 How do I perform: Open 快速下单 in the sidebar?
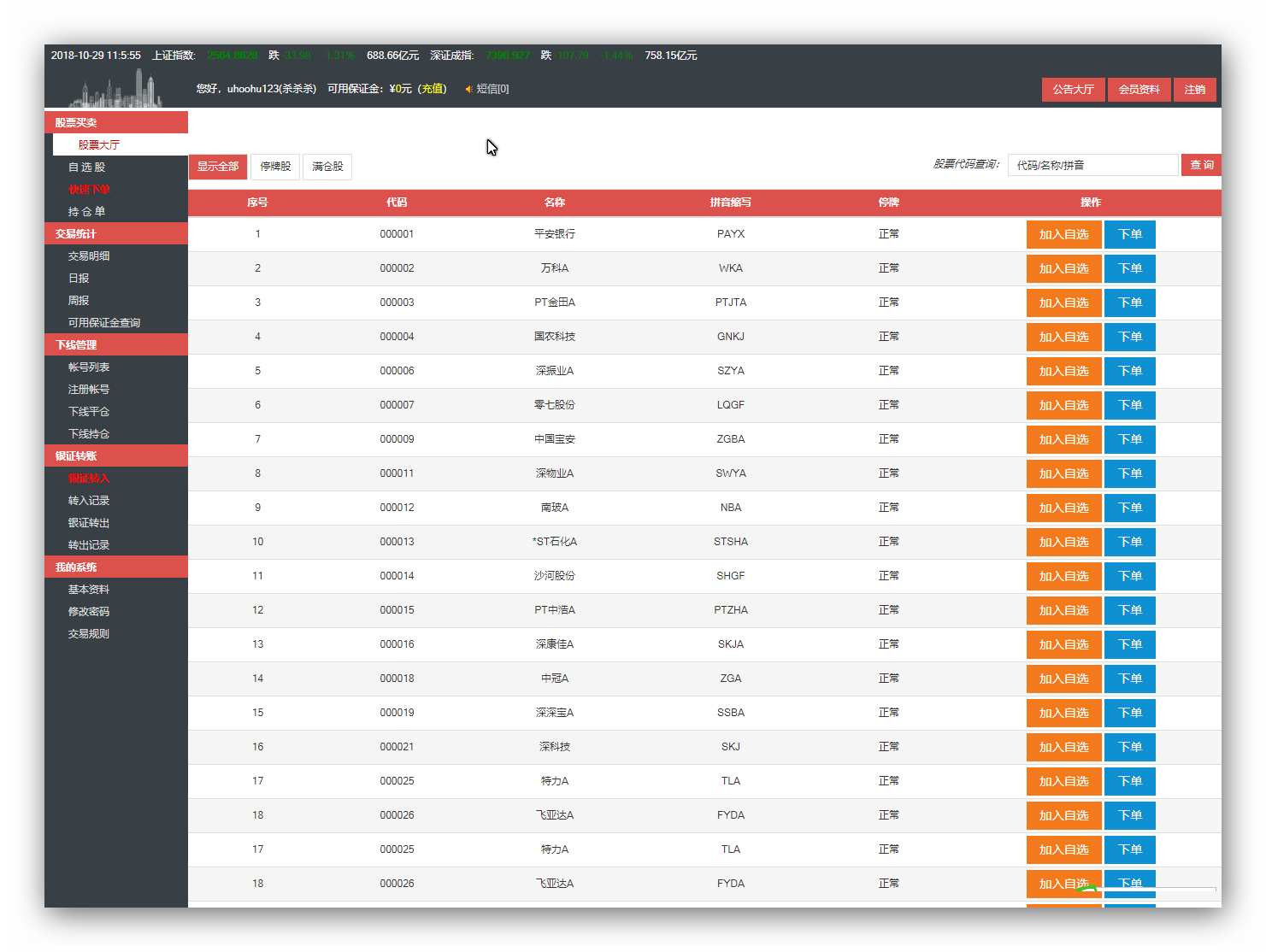click(89, 190)
